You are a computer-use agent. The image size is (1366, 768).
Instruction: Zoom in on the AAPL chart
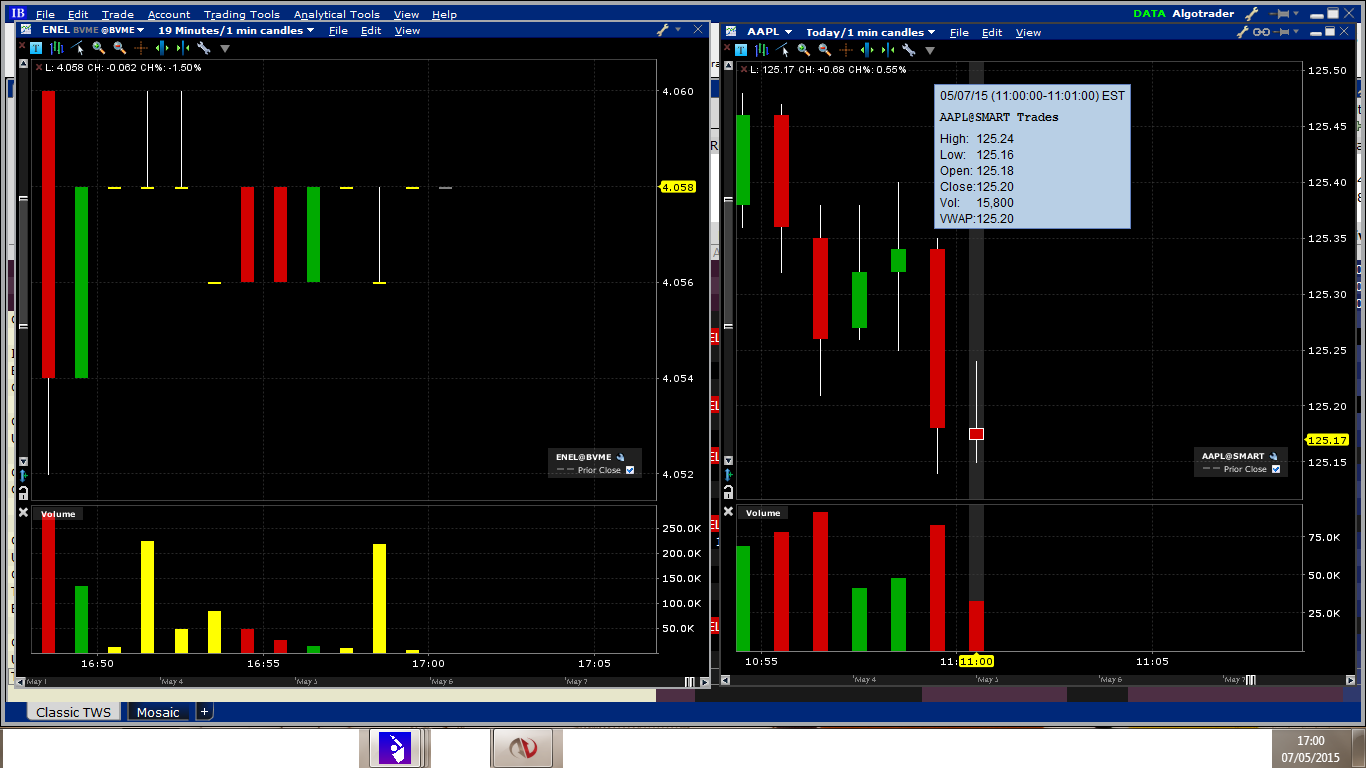tap(804, 50)
